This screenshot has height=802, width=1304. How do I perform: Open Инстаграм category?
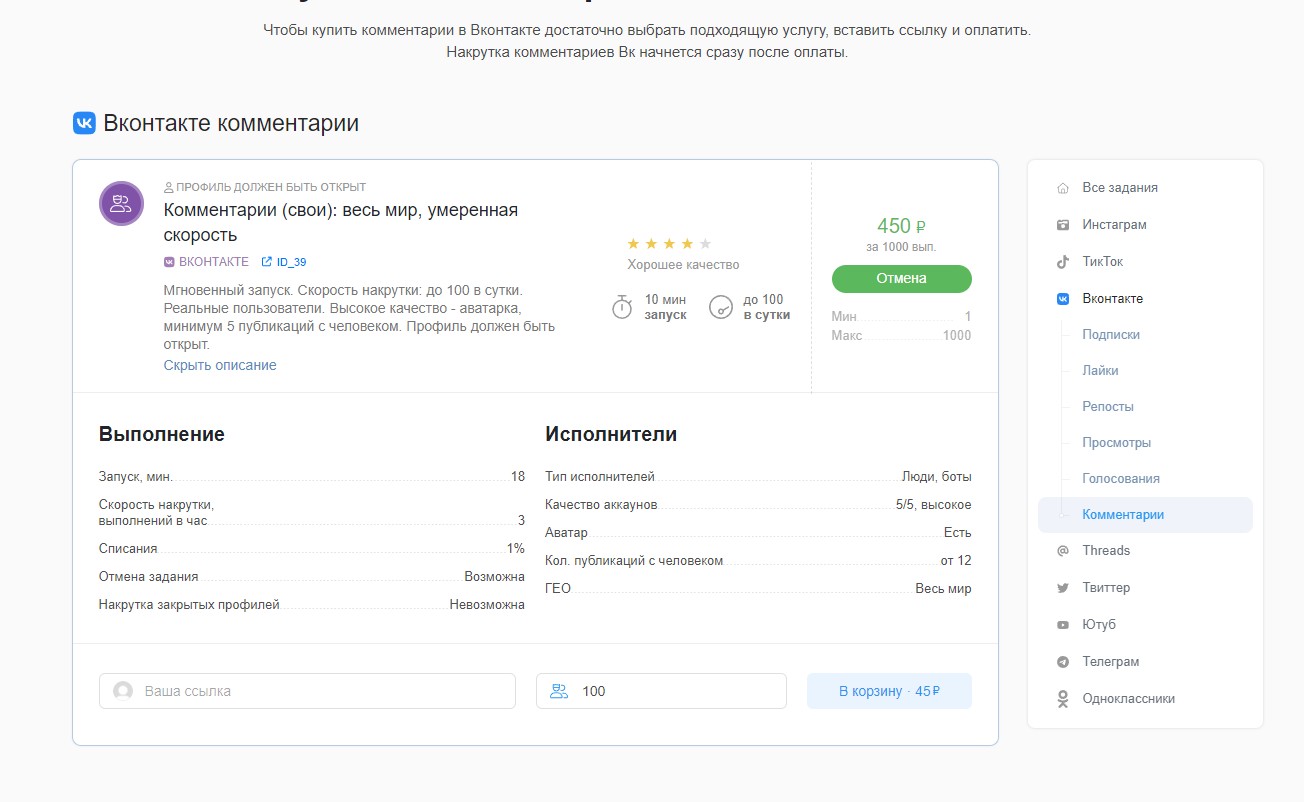point(1114,225)
